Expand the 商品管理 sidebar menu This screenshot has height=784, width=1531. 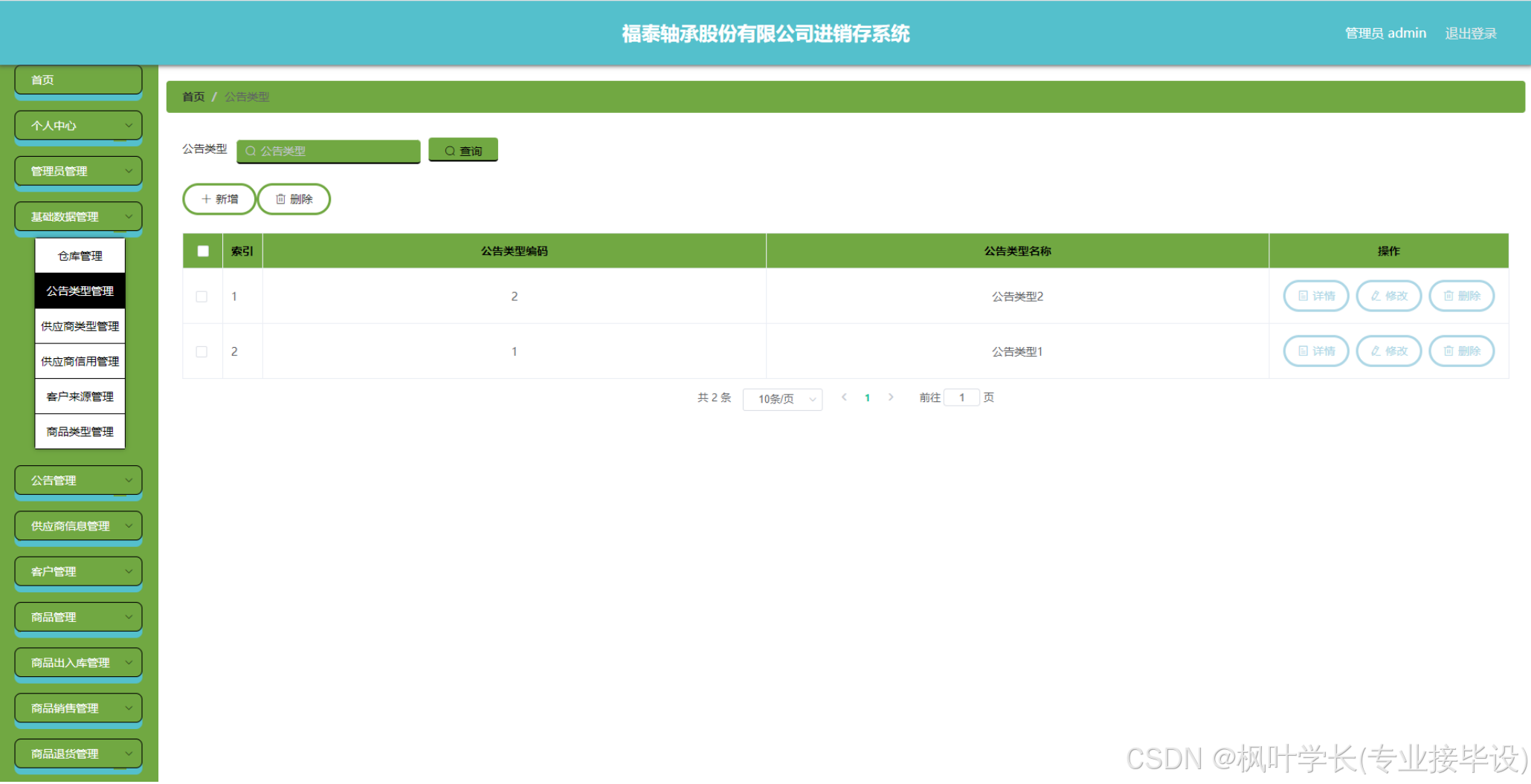pos(78,618)
